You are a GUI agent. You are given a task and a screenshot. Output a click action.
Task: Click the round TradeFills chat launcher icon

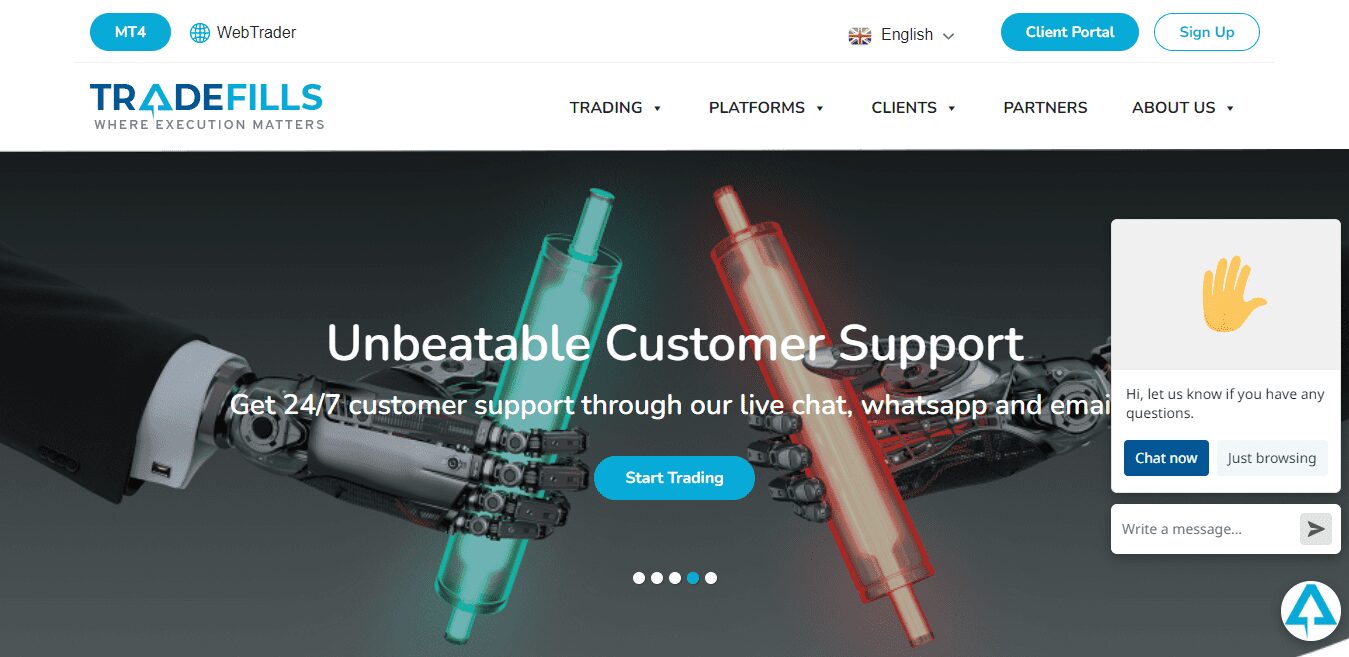pos(1311,611)
